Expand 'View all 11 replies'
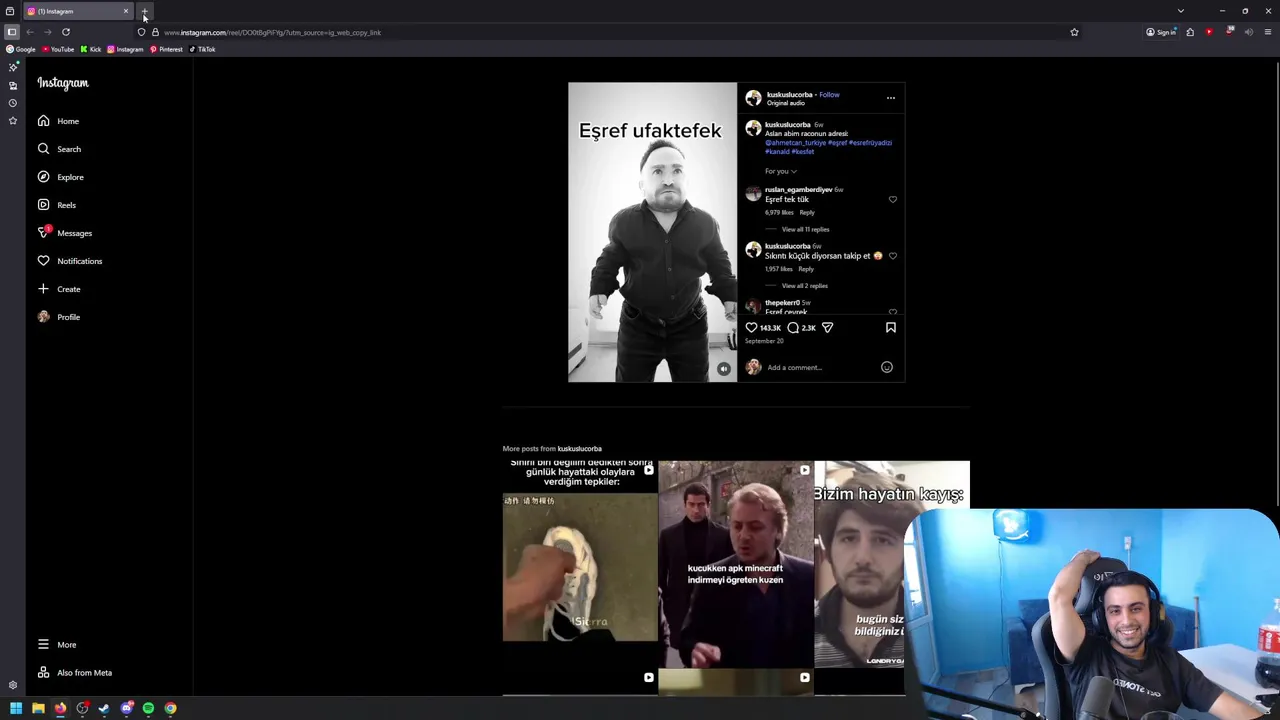This screenshot has height=720, width=1280. point(805,229)
